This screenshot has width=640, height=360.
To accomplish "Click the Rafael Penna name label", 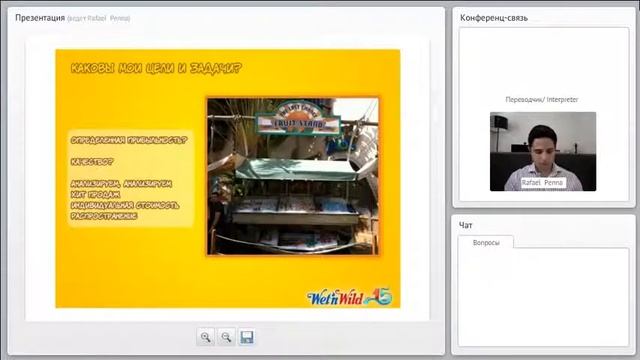I will click(x=542, y=182).
